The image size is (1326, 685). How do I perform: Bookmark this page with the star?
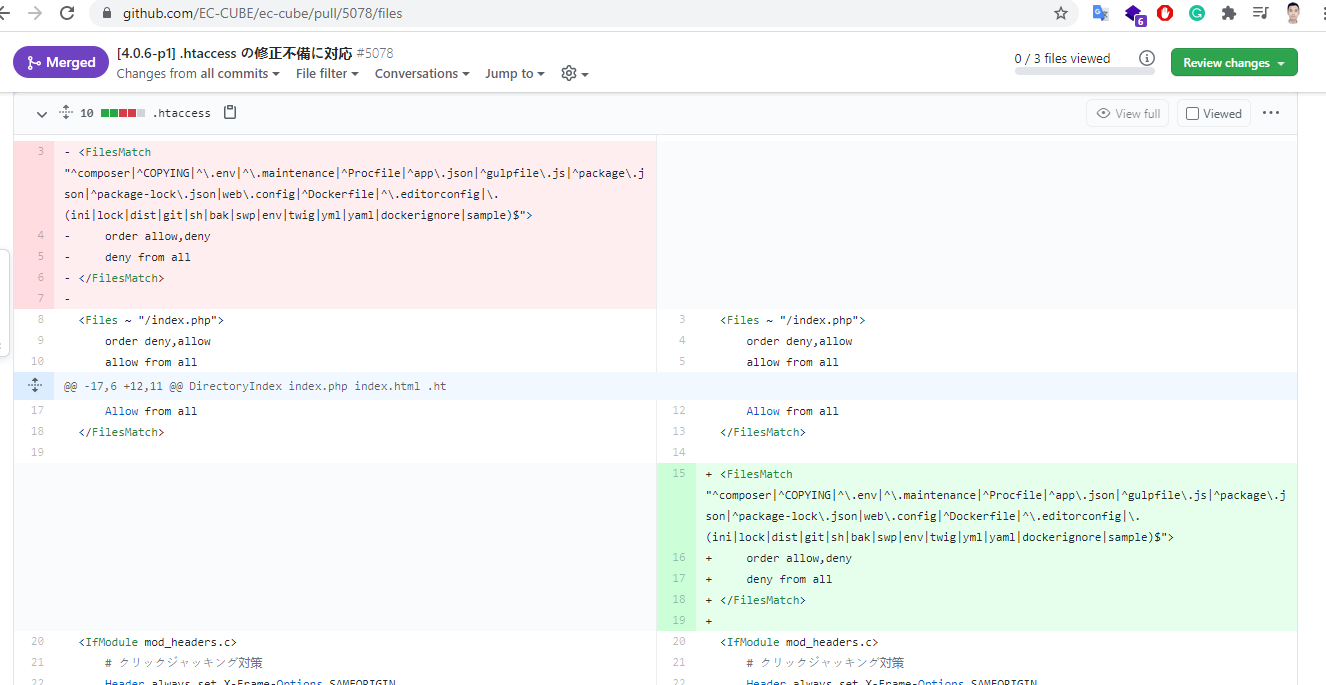(1061, 13)
